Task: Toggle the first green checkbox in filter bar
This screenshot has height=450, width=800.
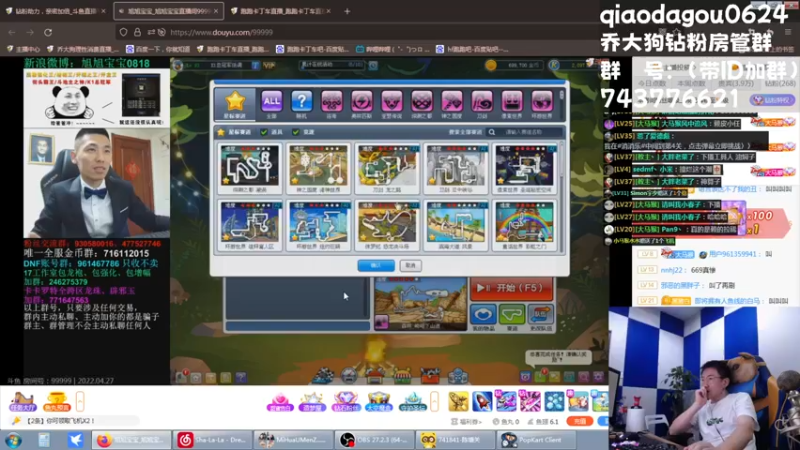Action: tap(264, 132)
